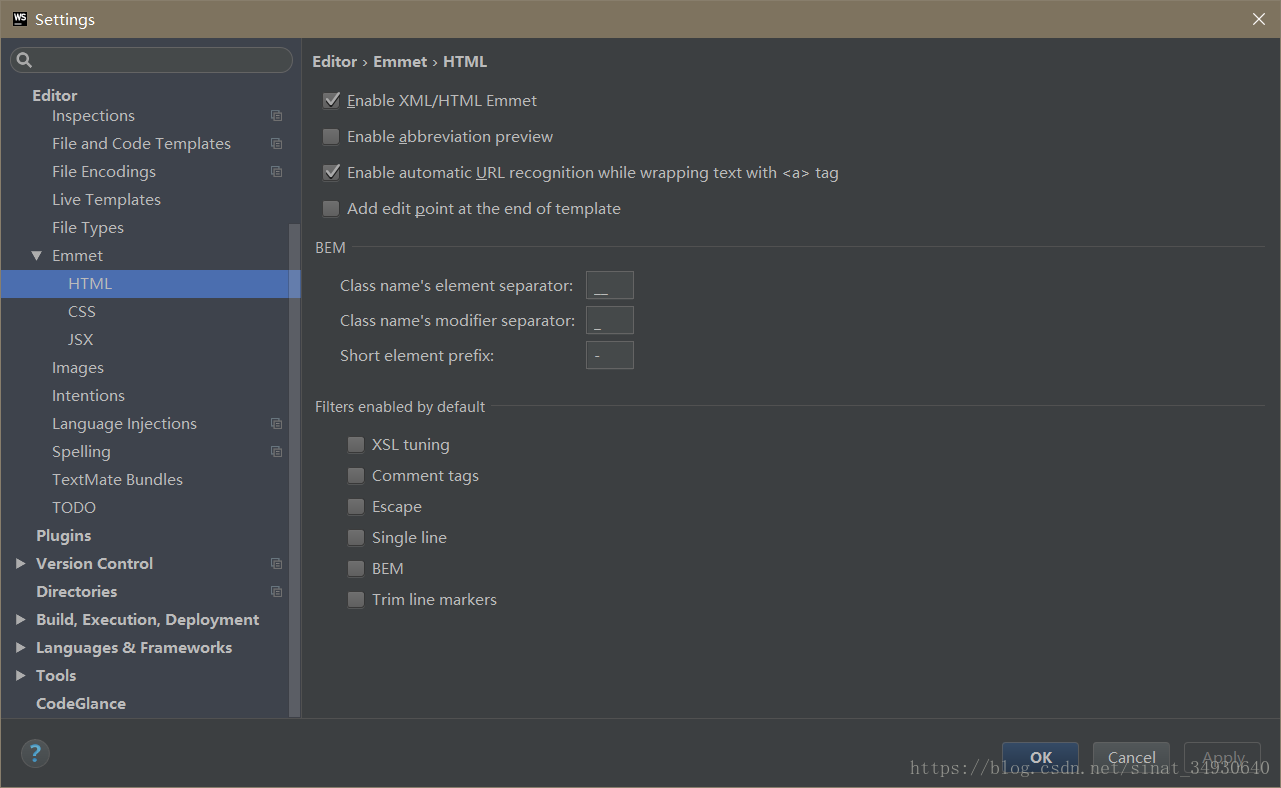Click inside the Short element prefix field
The image size is (1281, 788).
(609, 355)
